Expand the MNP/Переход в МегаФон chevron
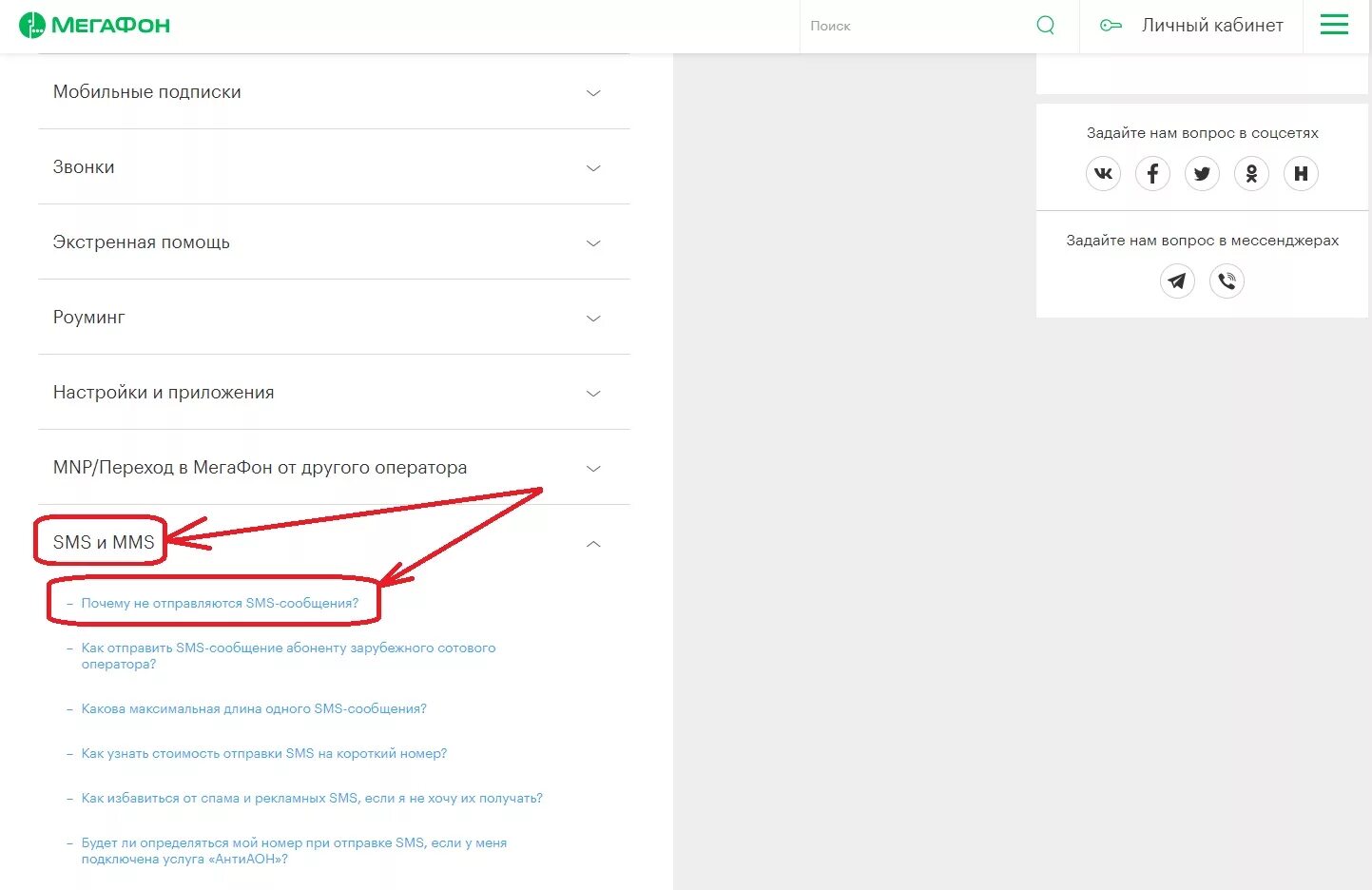 pyautogui.click(x=593, y=469)
